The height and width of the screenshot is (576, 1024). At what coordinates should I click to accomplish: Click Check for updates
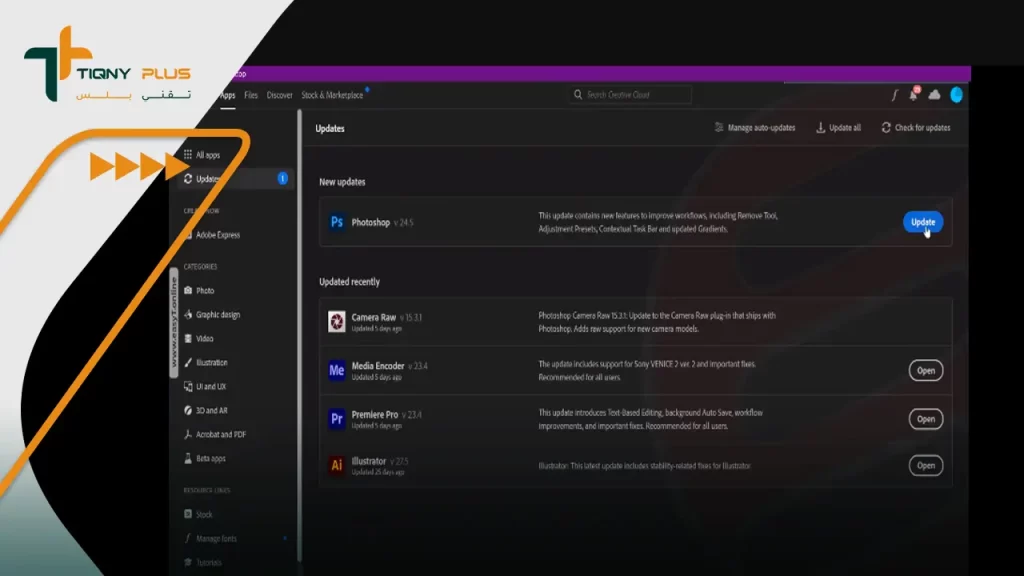pos(916,128)
